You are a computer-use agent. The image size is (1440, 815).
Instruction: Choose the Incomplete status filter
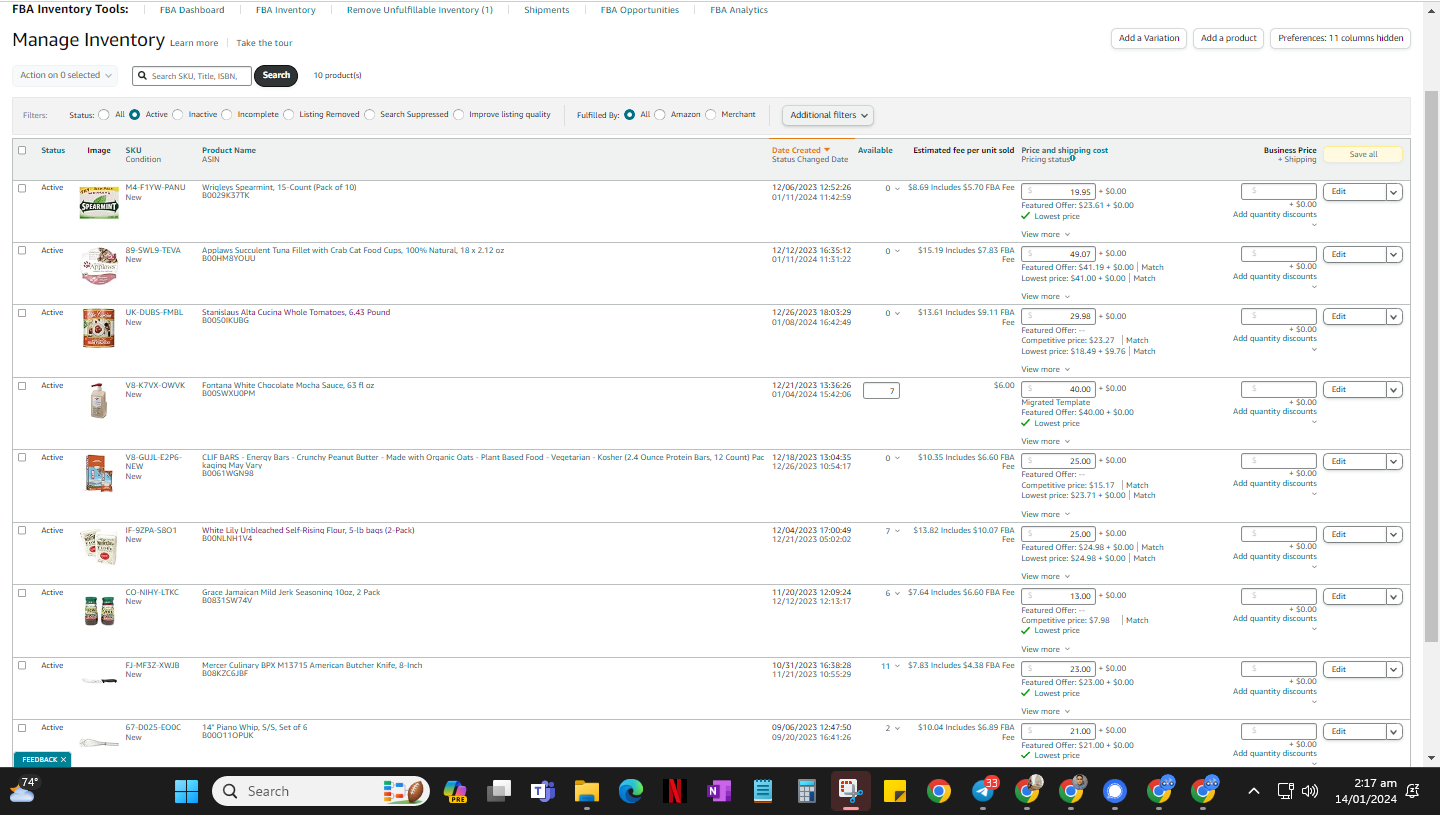227,115
